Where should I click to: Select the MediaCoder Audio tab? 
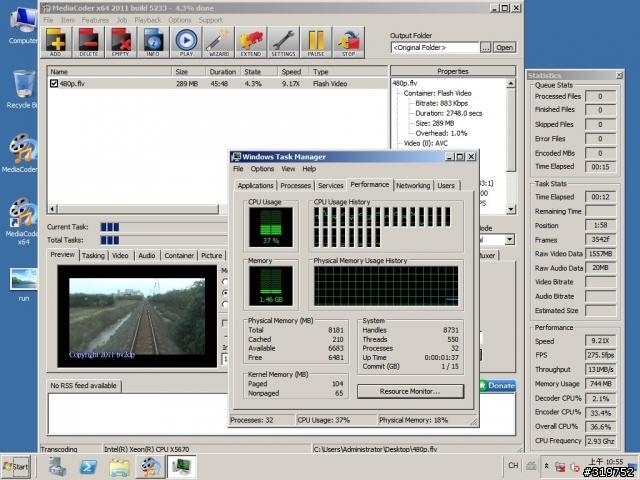coord(147,256)
